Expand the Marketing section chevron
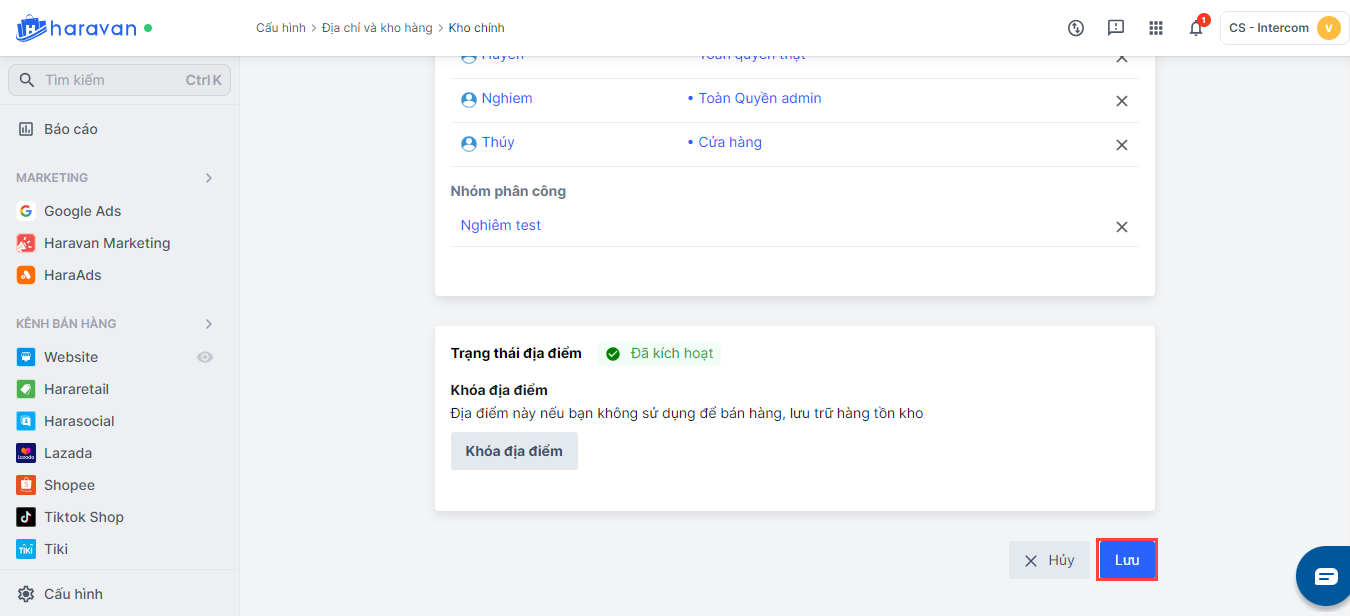This screenshot has width=1350, height=616. 209,178
